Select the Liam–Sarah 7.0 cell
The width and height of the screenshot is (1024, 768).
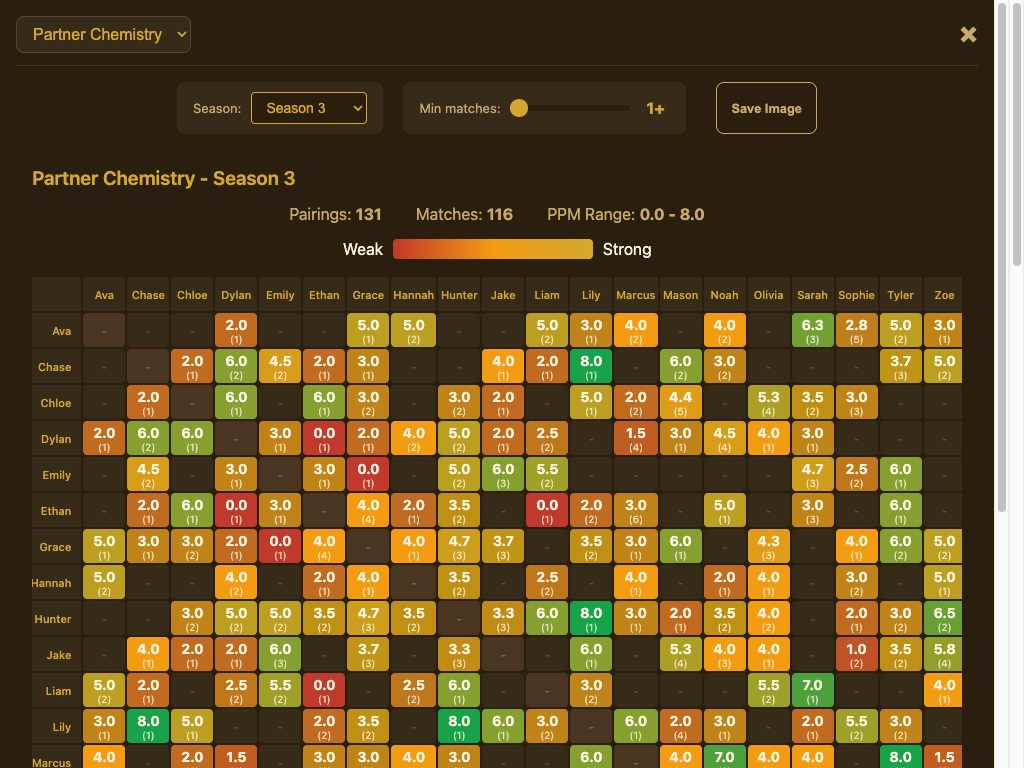coord(812,691)
